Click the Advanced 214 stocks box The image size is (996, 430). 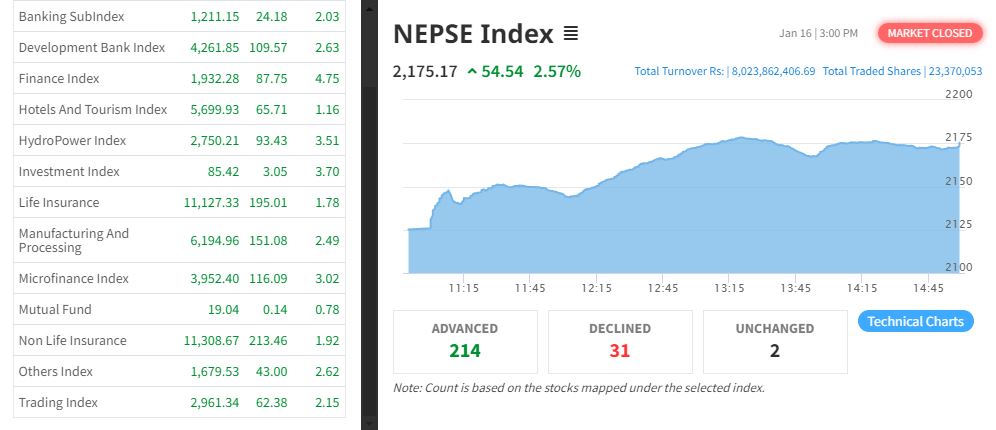click(465, 341)
